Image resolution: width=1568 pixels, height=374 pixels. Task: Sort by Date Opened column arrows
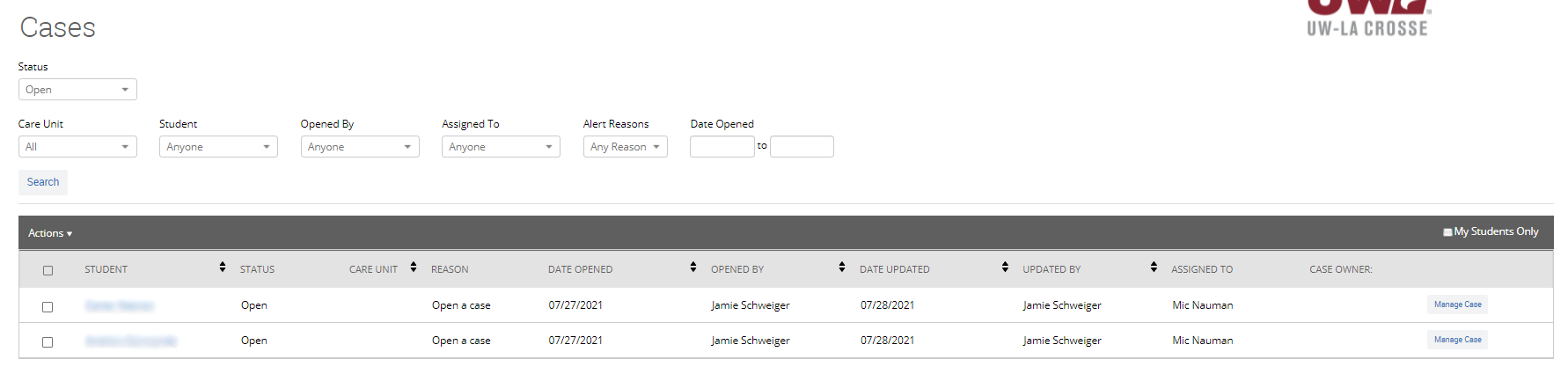(x=693, y=268)
